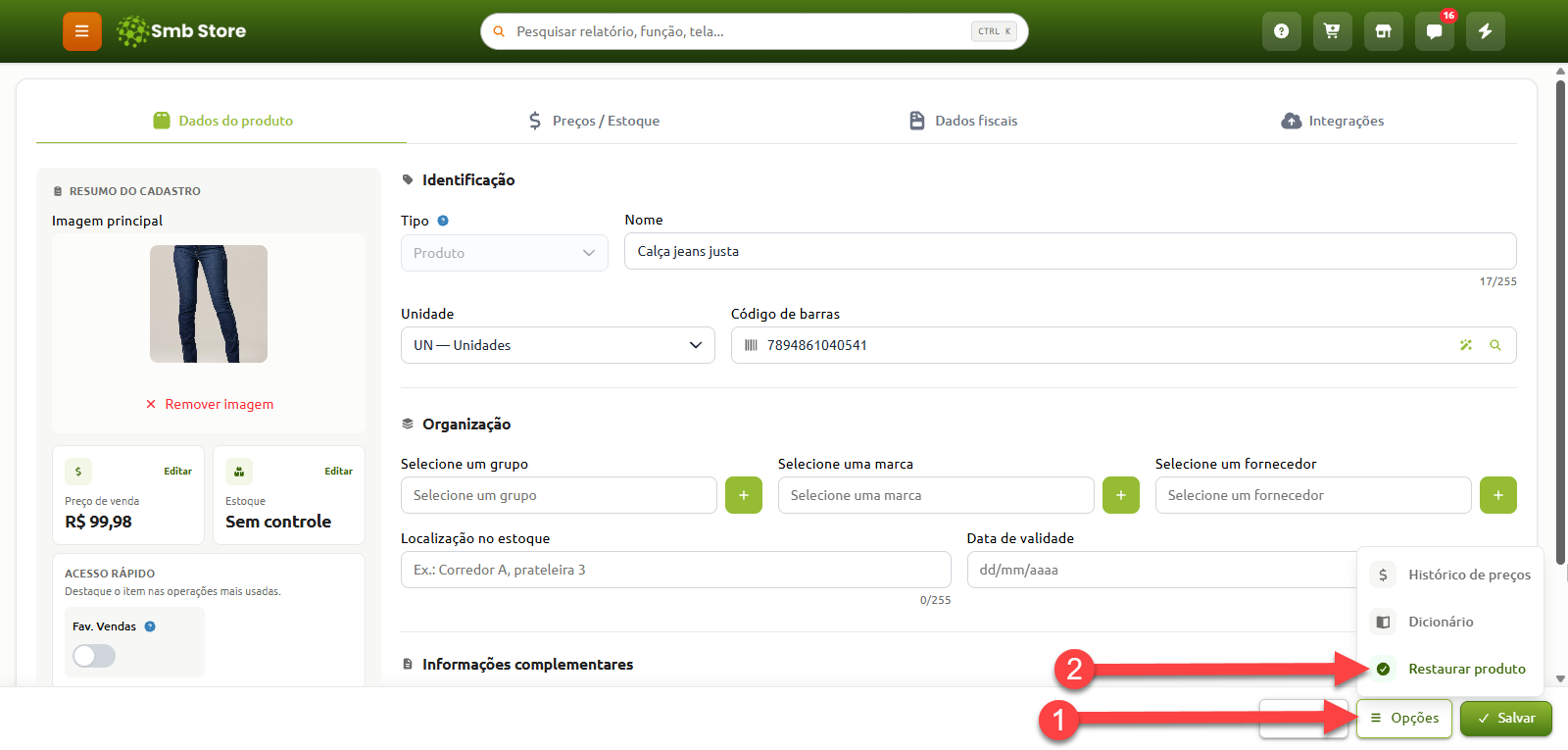This screenshot has width=1568, height=750.
Task: Click the Remover imagem link
Action: point(209,404)
